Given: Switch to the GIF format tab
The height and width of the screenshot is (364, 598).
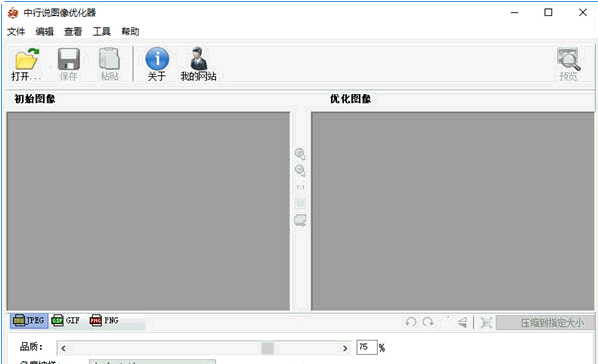Looking at the screenshot, I should [66, 321].
